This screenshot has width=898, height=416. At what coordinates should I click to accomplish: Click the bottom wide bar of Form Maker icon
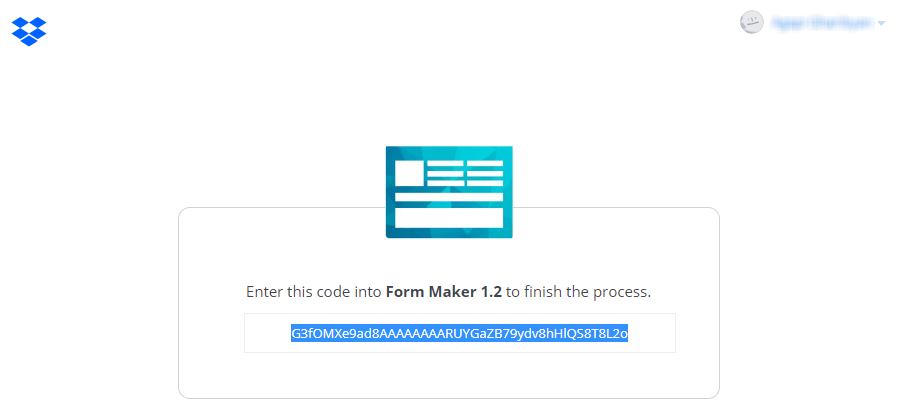(x=449, y=218)
